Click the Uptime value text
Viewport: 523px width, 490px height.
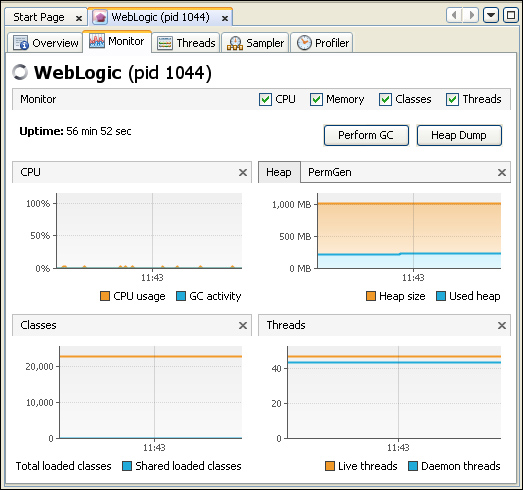tap(99, 131)
